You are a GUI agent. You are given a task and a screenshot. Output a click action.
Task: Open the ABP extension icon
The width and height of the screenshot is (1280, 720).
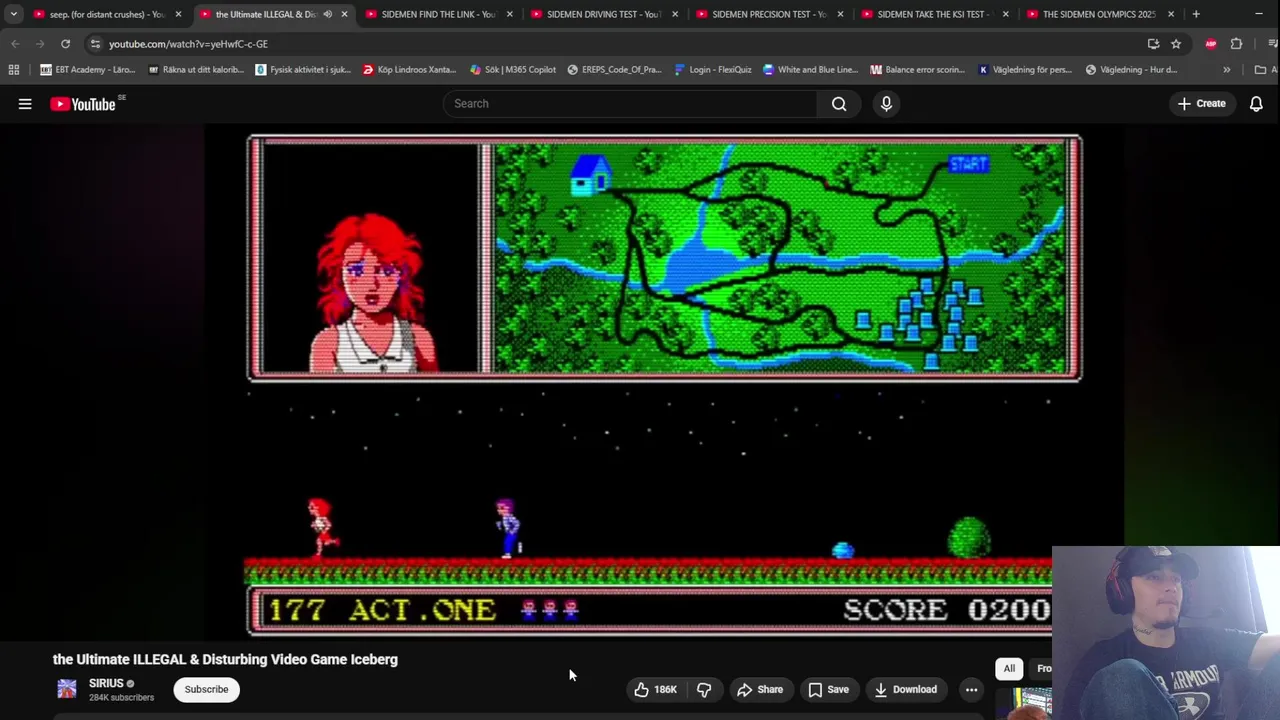click(1211, 44)
